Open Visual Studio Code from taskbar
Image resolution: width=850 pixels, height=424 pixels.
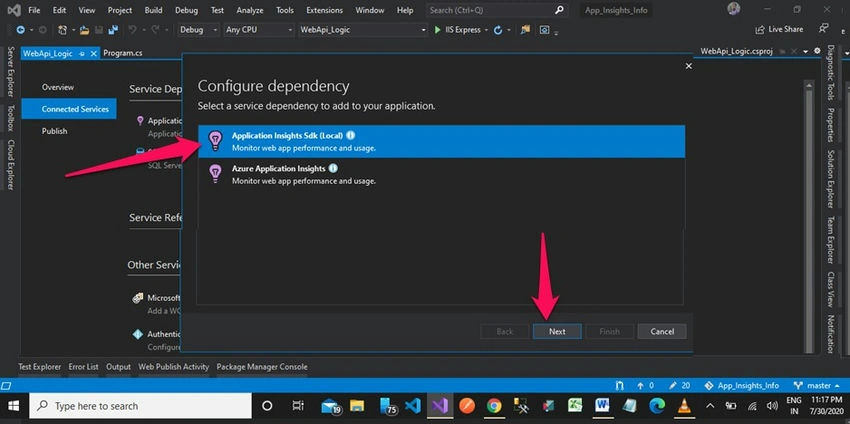coord(413,406)
